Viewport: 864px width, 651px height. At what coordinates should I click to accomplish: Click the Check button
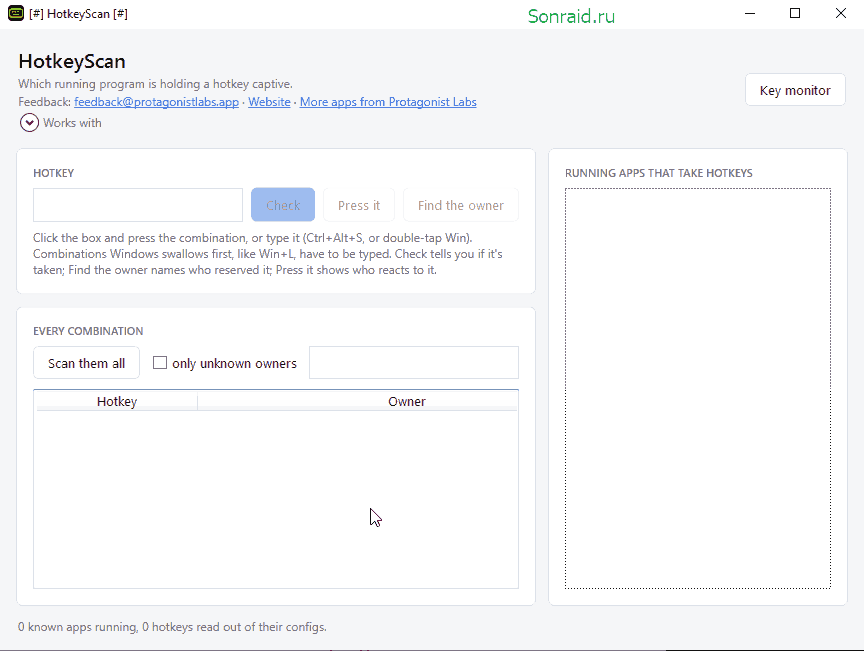pyautogui.click(x=283, y=205)
